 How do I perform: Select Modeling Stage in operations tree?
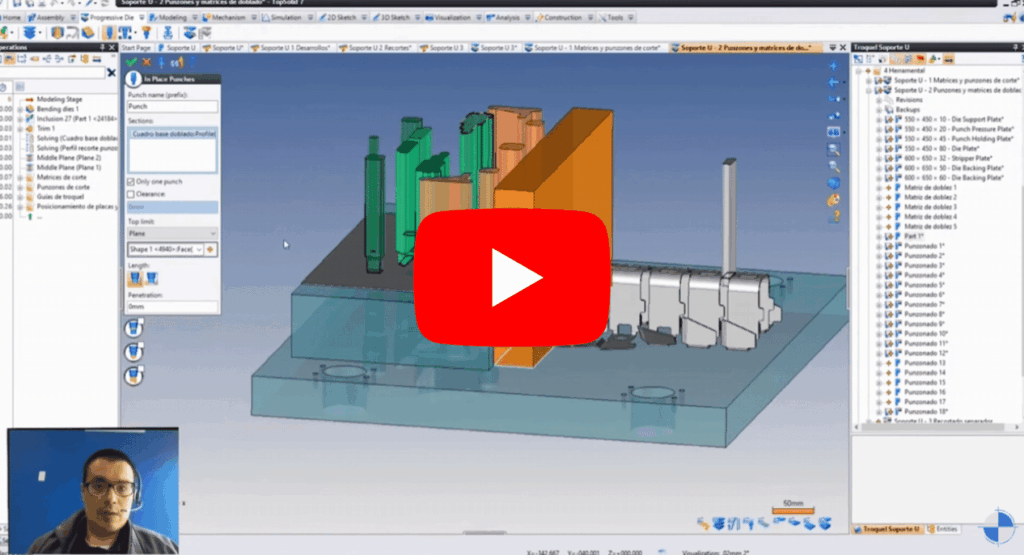coord(59,99)
